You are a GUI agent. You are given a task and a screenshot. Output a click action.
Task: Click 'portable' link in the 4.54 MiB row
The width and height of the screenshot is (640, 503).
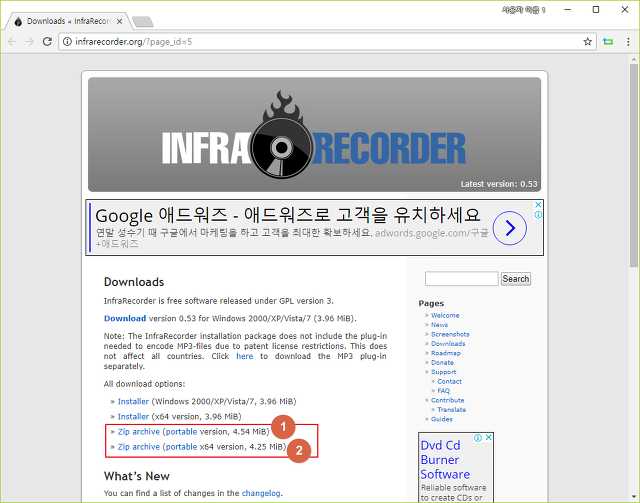[181, 432]
